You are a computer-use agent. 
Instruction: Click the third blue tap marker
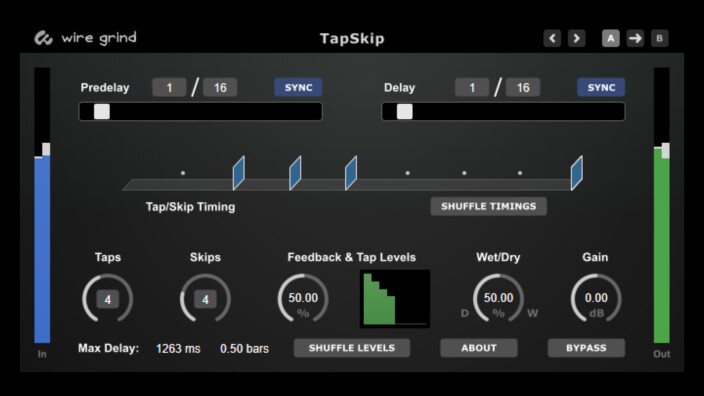(x=351, y=173)
